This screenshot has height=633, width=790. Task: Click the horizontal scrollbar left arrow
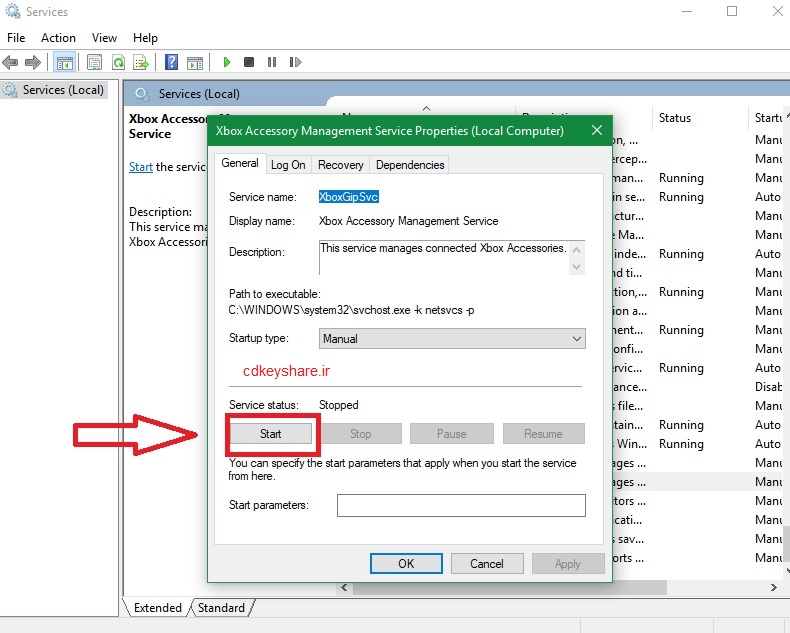[x=345, y=588]
